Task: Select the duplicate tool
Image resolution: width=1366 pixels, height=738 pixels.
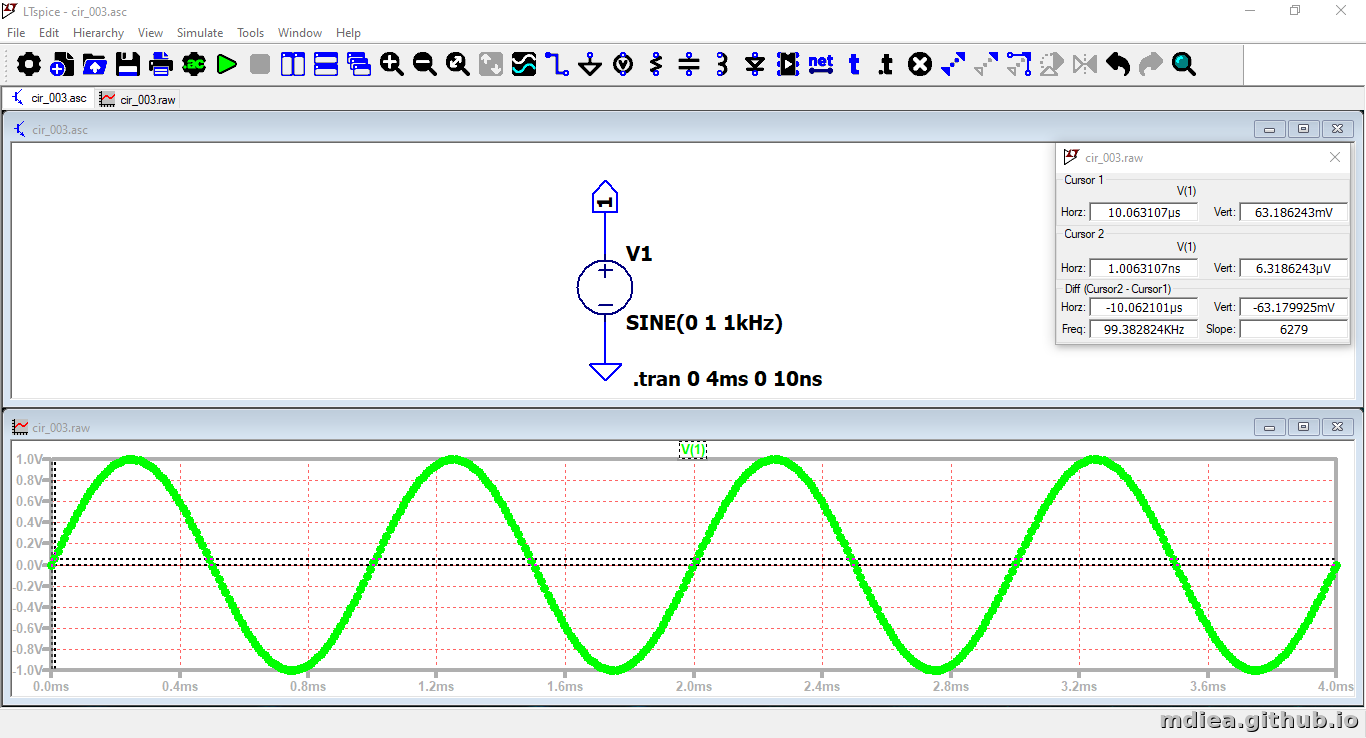Action: [953, 65]
